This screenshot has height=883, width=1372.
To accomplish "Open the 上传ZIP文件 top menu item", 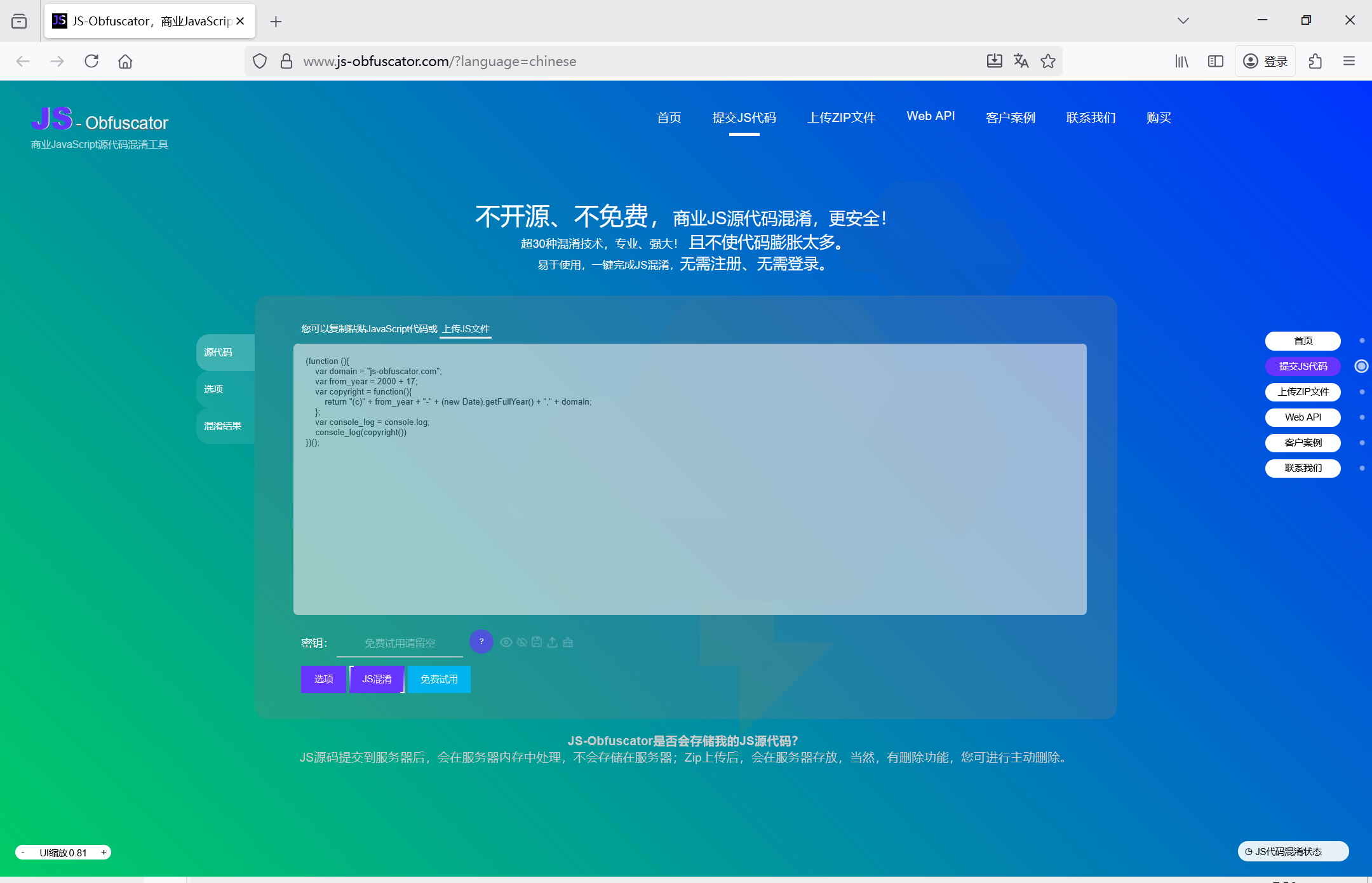I will [x=841, y=118].
